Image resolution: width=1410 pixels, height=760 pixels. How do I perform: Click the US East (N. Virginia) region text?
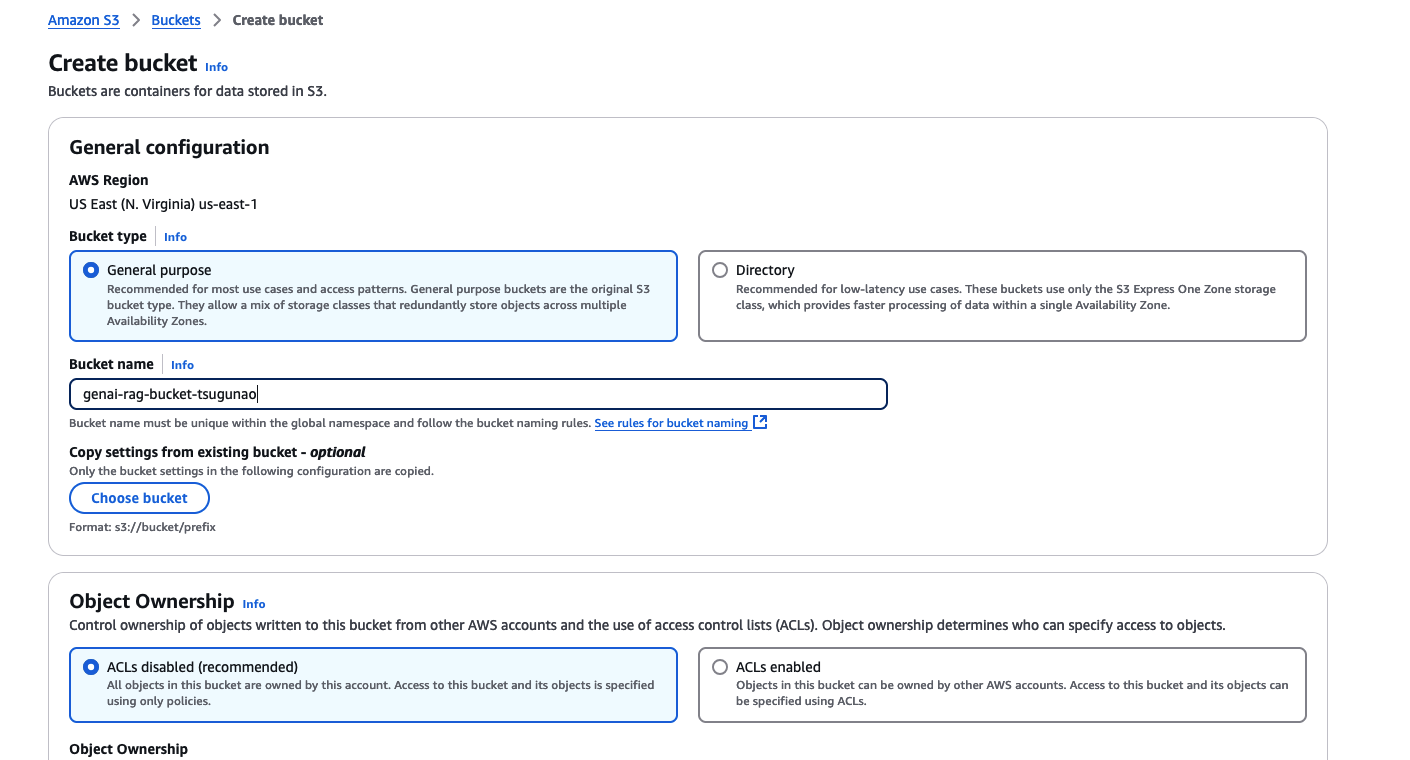point(163,204)
